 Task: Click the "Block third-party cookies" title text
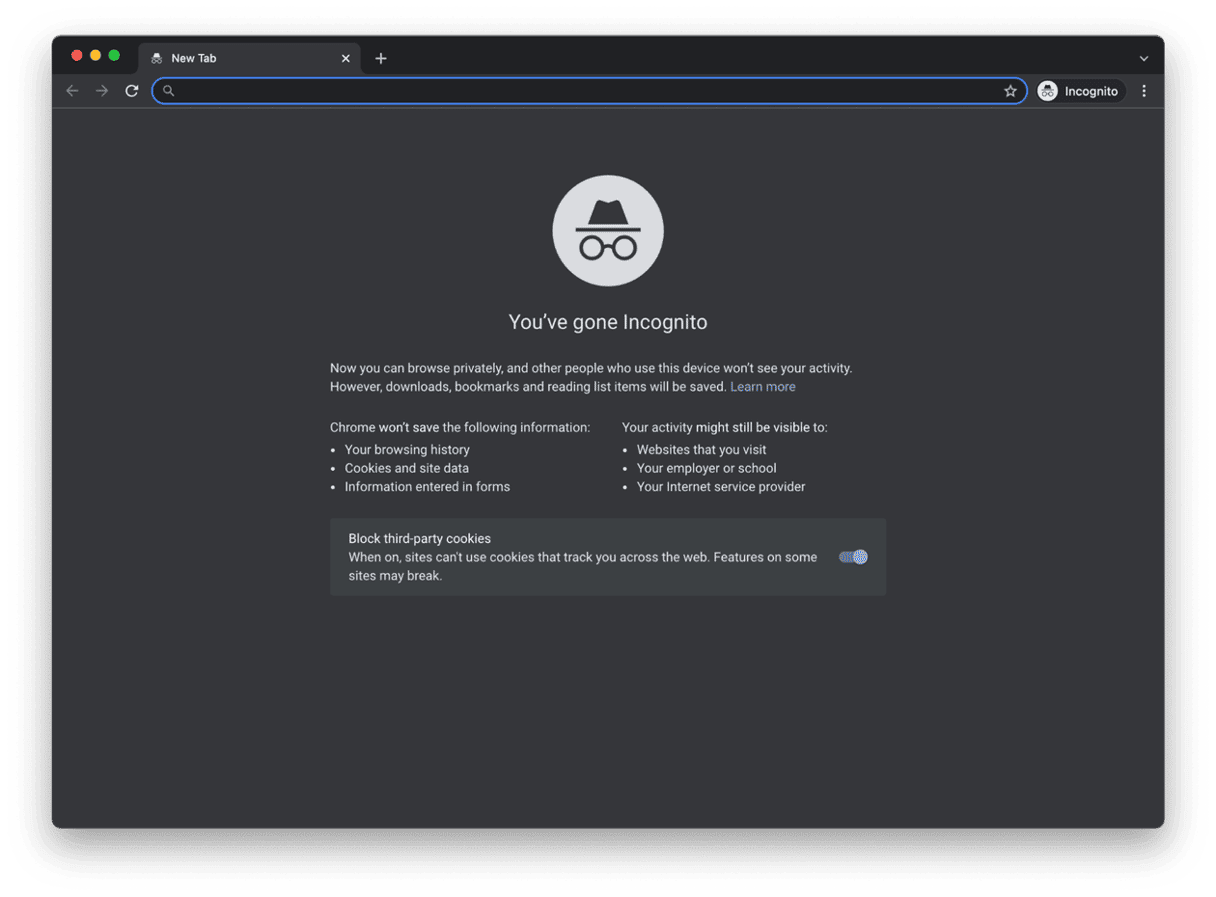(x=420, y=539)
